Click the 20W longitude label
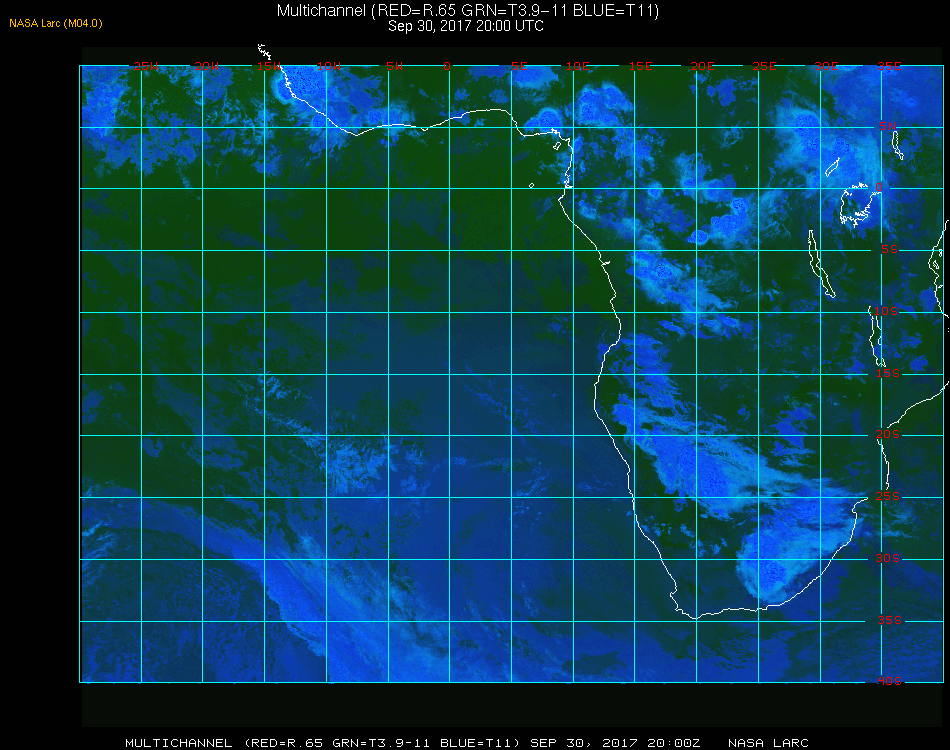The height and width of the screenshot is (750, 950). (207, 66)
